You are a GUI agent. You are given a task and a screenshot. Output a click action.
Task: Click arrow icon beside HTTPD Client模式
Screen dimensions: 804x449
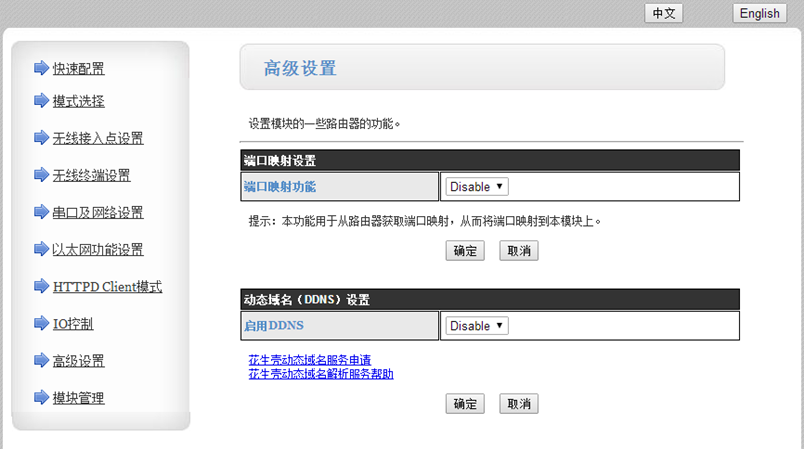[41, 286]
